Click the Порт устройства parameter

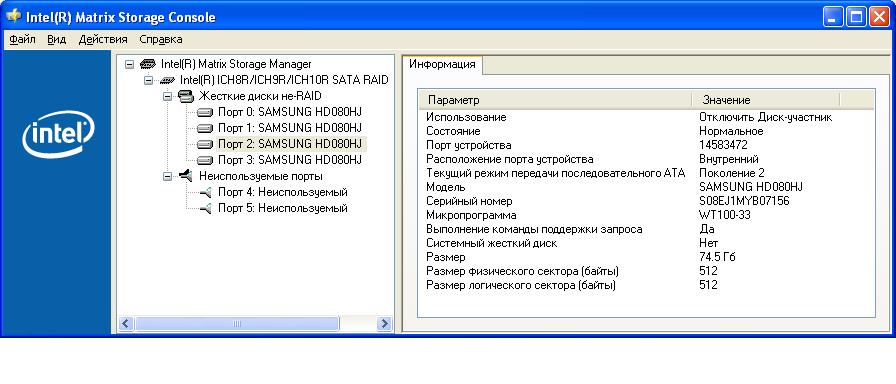point(469,145)
